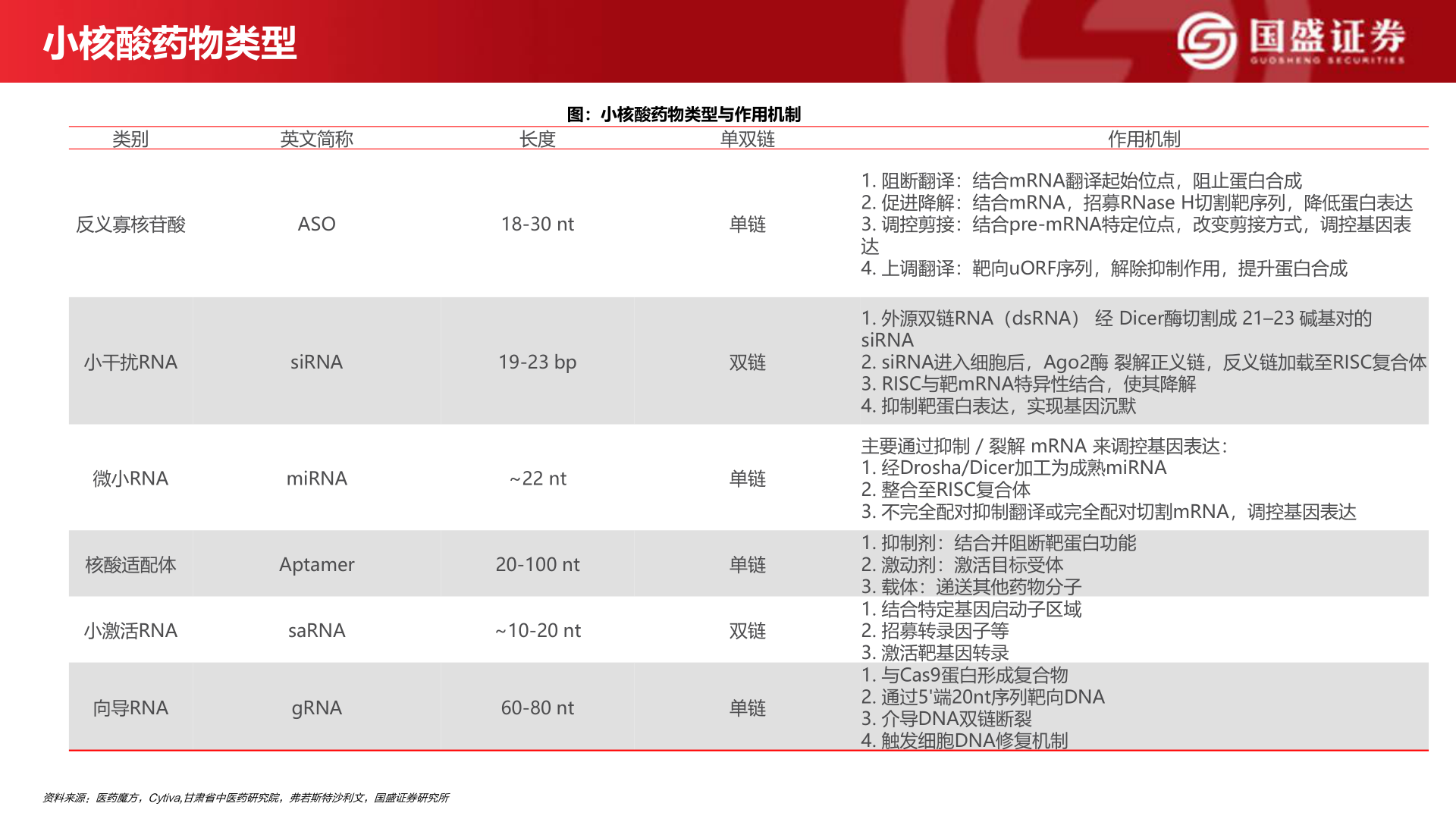Click the 类别 column header
Screen dimensions: 1456x819
coord(130,139)
